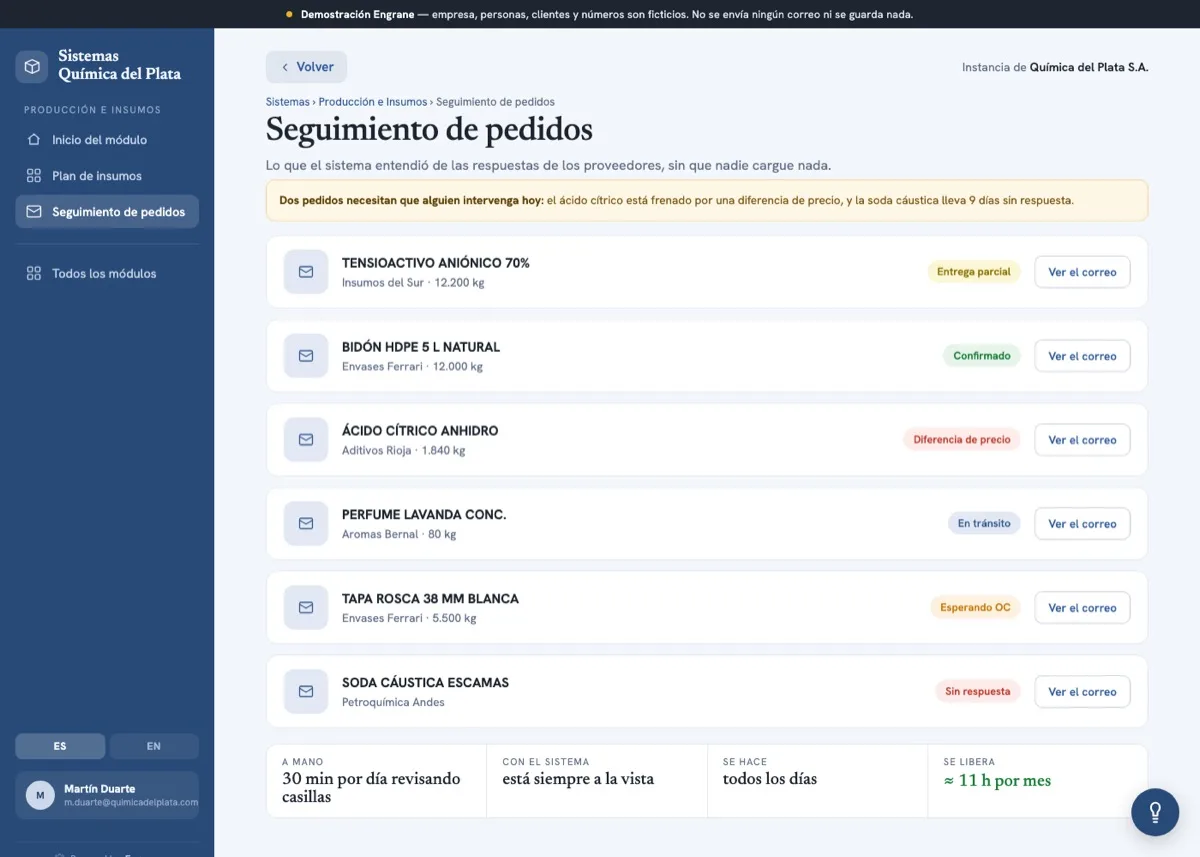Viewport: 1200px width, 857px height.
Task: View the email for Ácido Cítrico Anhidro
Action: pyautogui.click(x=1082, y=440)
